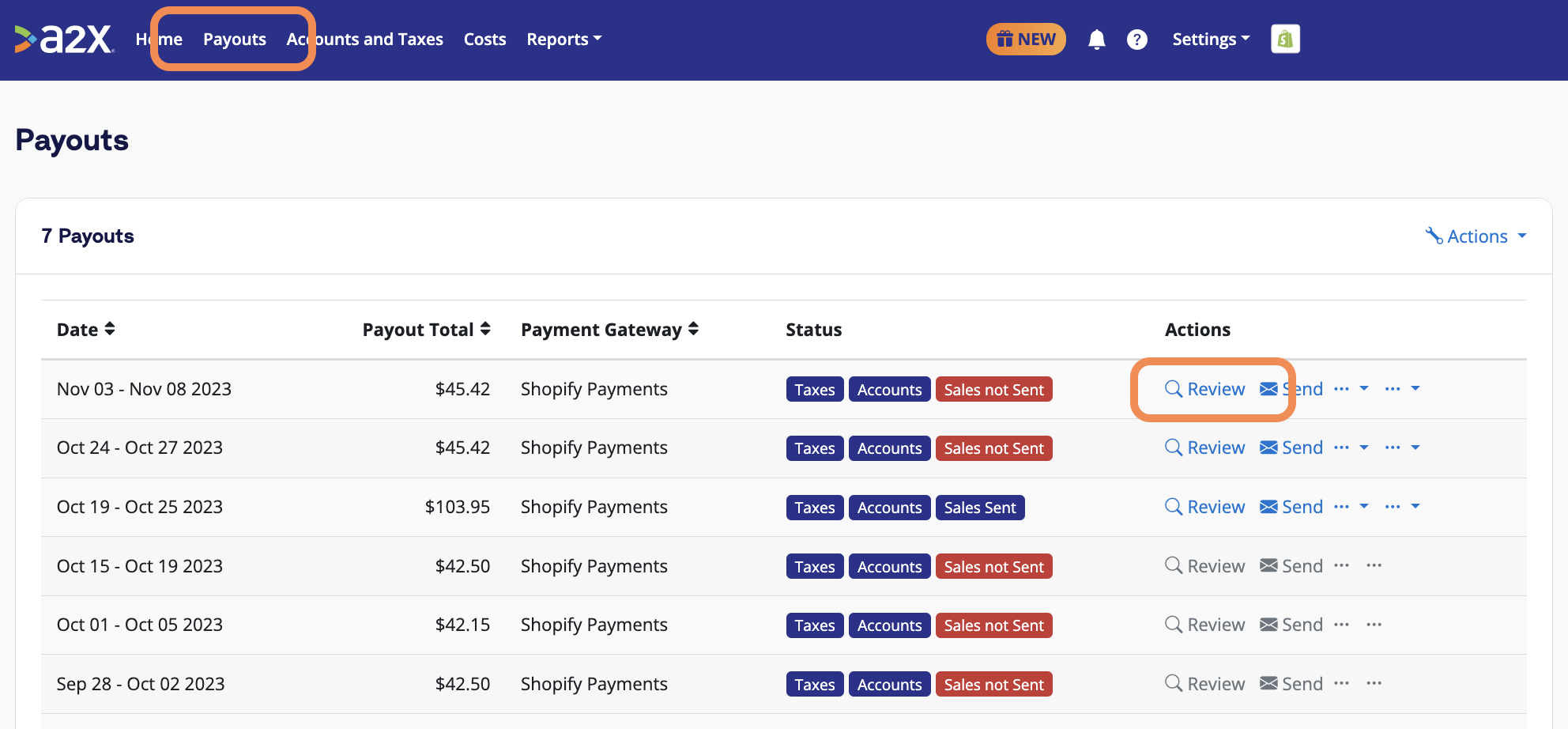
Task: Click Shopify Payments in Sep 28 row
Action: tap(594, 684)
